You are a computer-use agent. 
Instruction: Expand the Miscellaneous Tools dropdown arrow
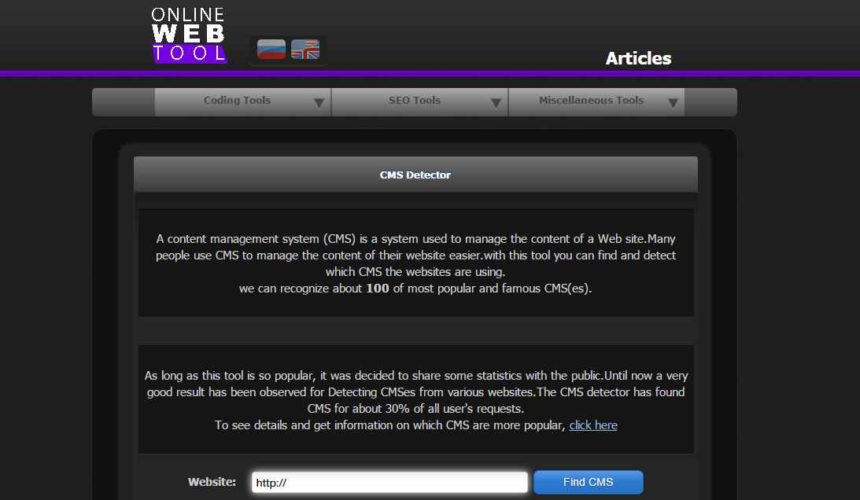(673, 103)
